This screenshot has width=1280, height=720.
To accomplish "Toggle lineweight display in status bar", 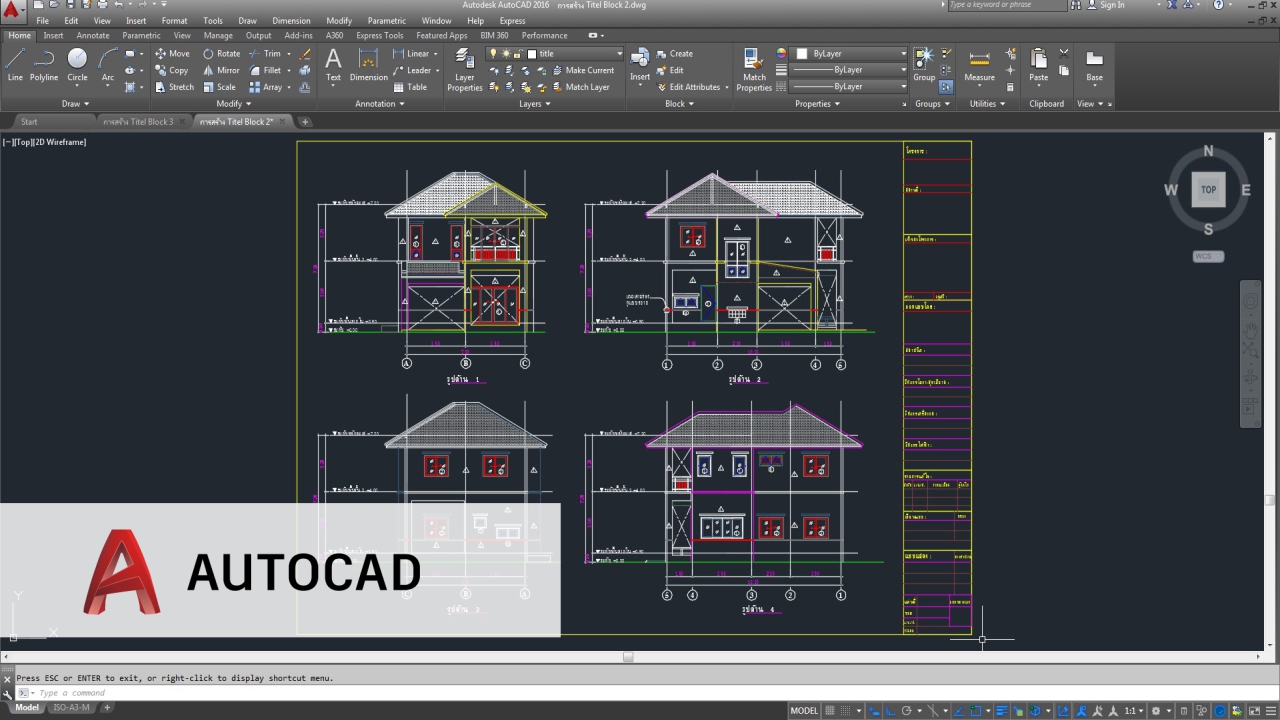I will coord(1002,711).
